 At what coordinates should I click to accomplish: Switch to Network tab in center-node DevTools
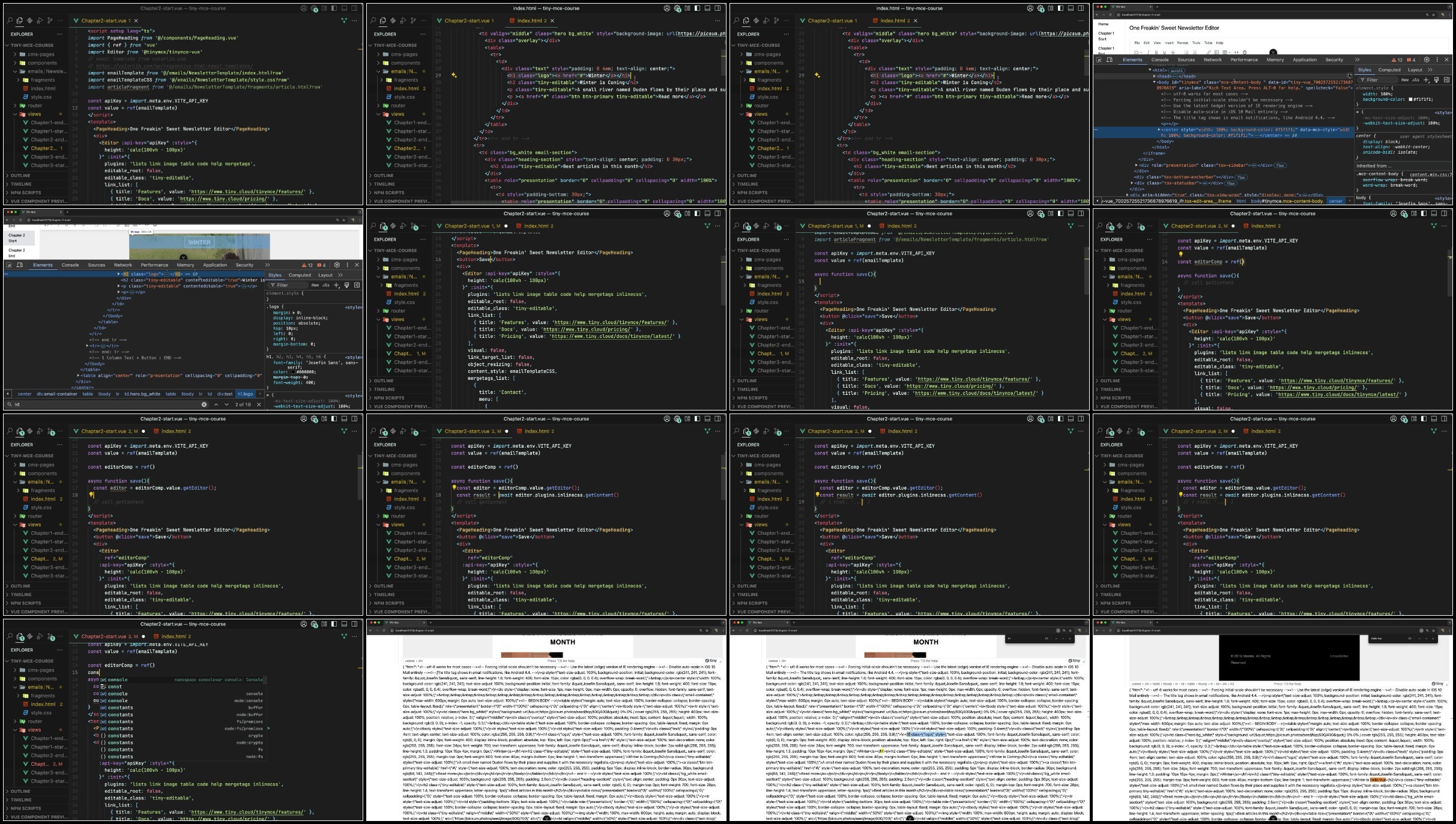point(1213,59)
